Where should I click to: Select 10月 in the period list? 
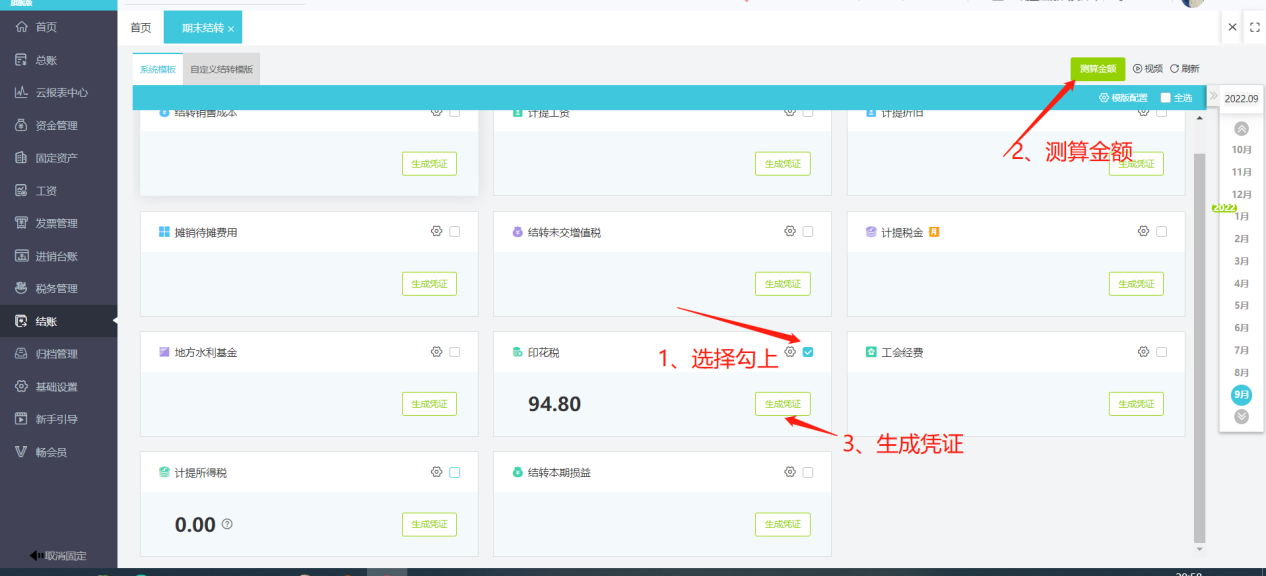(1241, 149)
